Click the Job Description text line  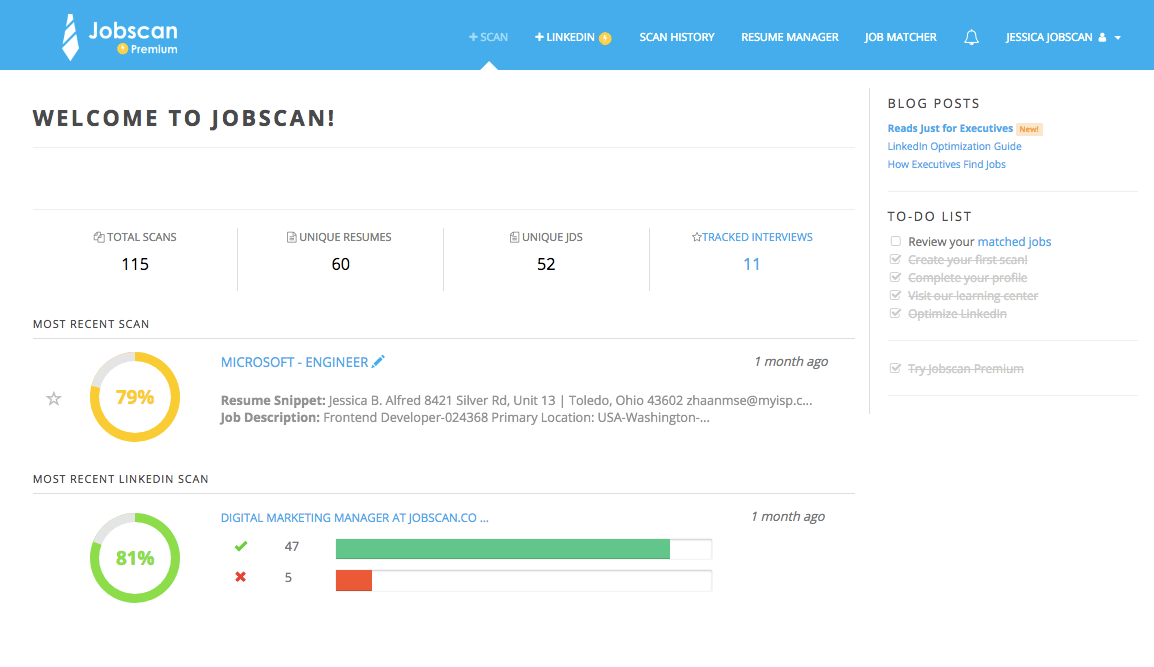pos(465,417)
